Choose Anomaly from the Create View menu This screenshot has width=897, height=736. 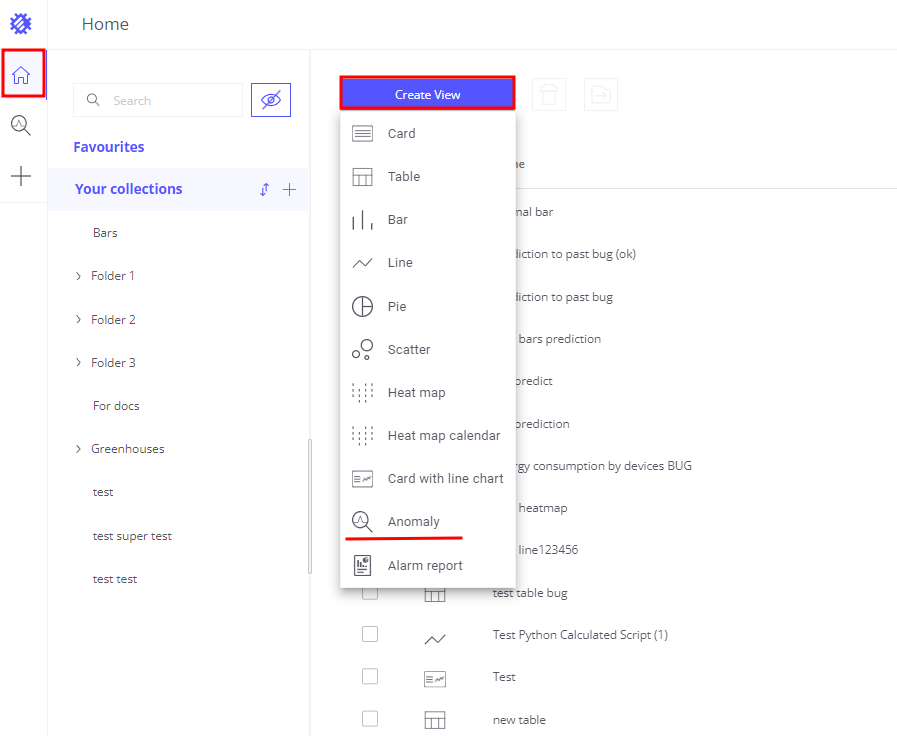click(413, 522)
